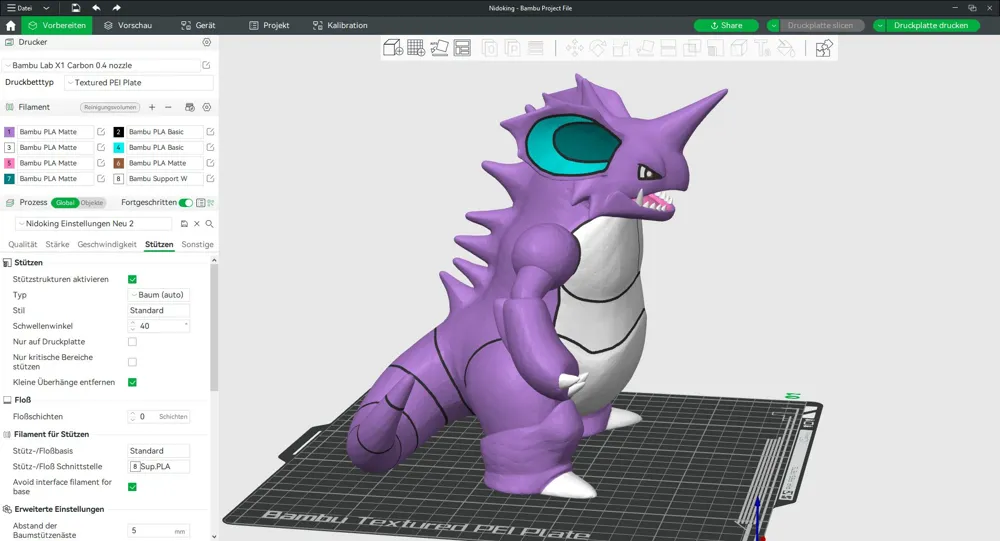1000x541 pixels.
Task: Undo with the left arrow icon
Action: click(x=96, y=8)
